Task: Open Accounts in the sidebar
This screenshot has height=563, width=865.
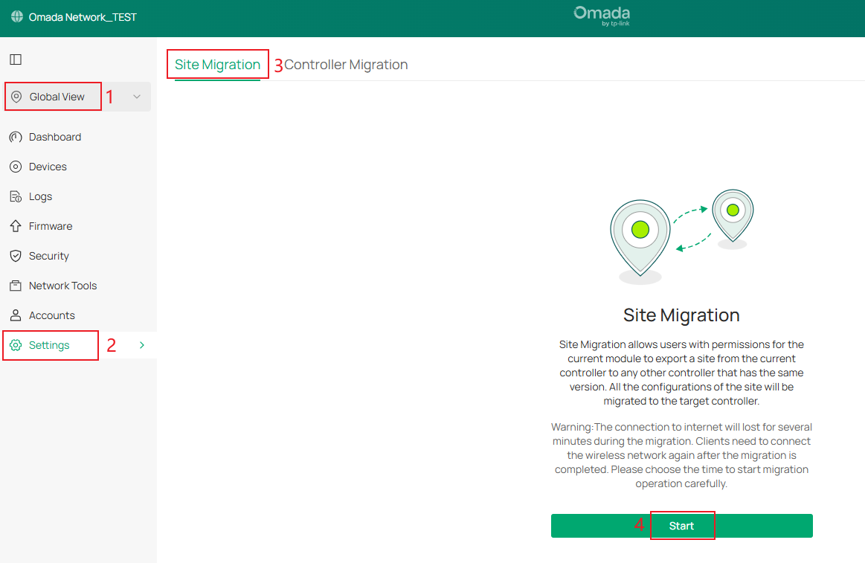Action: click(x=52, y=315)
